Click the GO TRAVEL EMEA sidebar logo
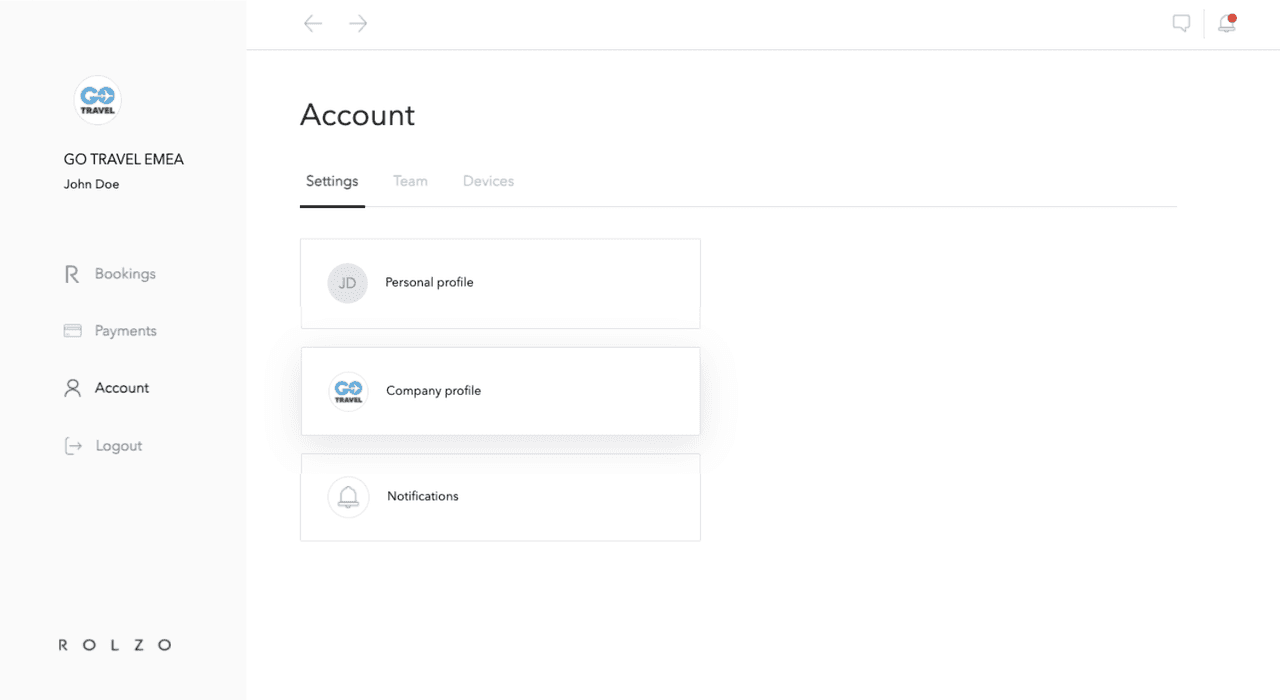 click(x=98, y=100)
